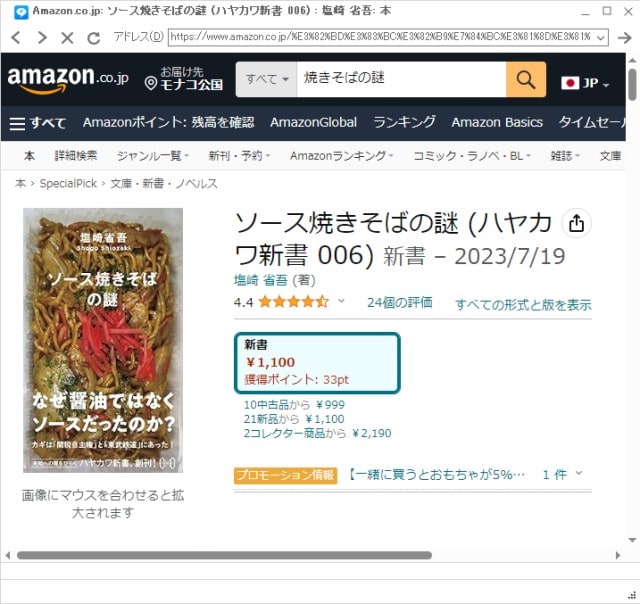Open the ランキング nav item
The height and width of the screenshot is (604, 640).
click(404, 122)
